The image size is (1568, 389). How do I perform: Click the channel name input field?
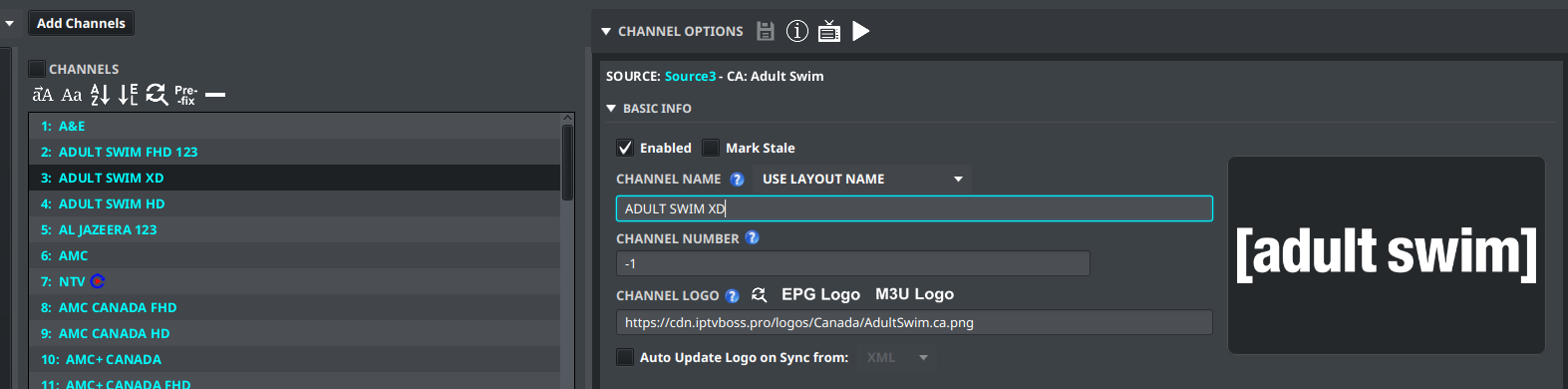(x=914, y=208)
